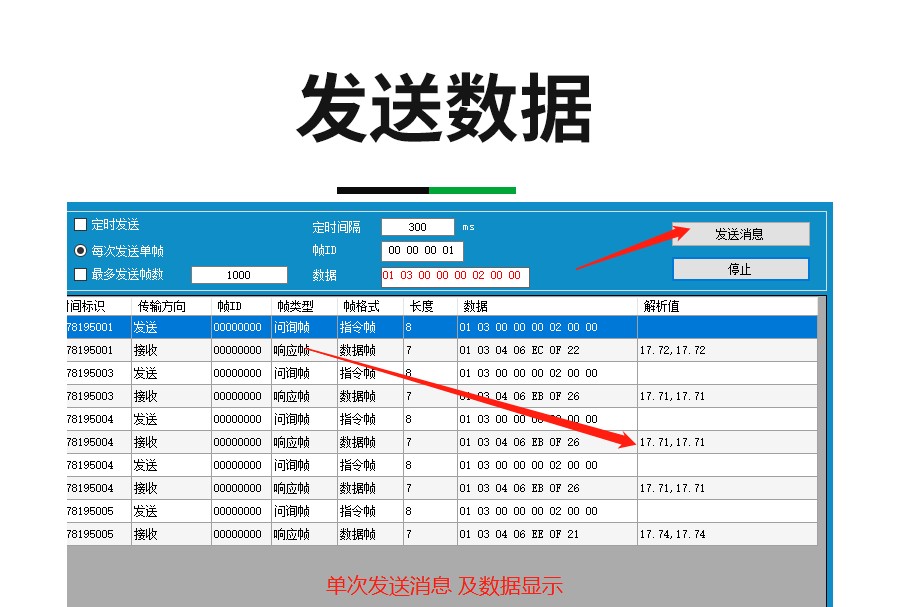The image size is (900, 607).
Task: Select the highlighted blue first table row
Action: 440,327
